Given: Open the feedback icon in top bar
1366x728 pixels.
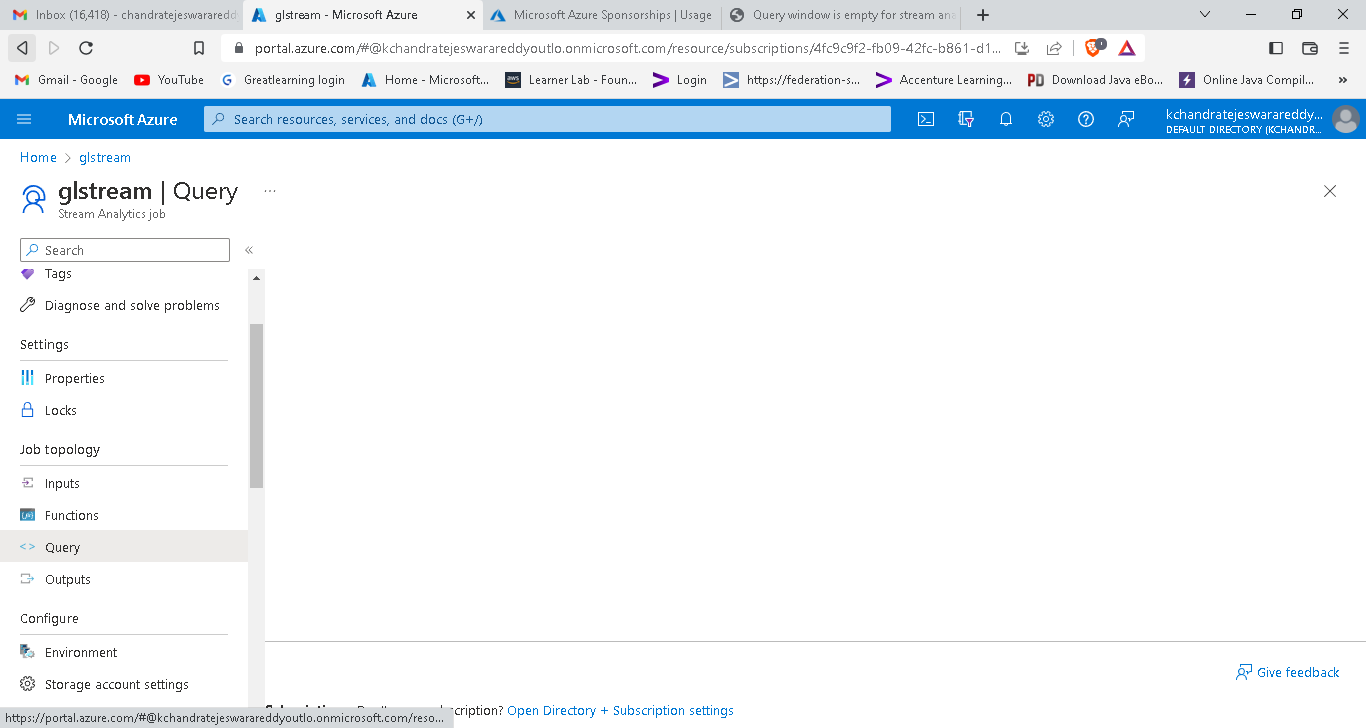Looking at the screenshot, I should click(x=1126, y=119).
